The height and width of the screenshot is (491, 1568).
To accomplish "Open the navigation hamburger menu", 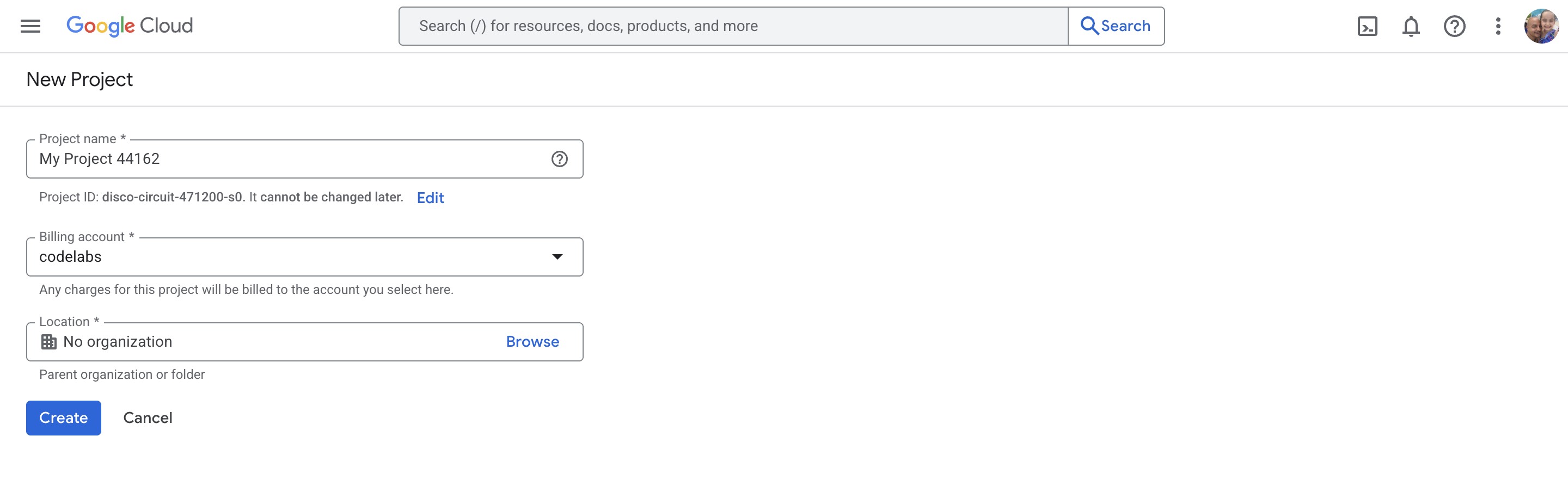I will [x=29, y=26].
